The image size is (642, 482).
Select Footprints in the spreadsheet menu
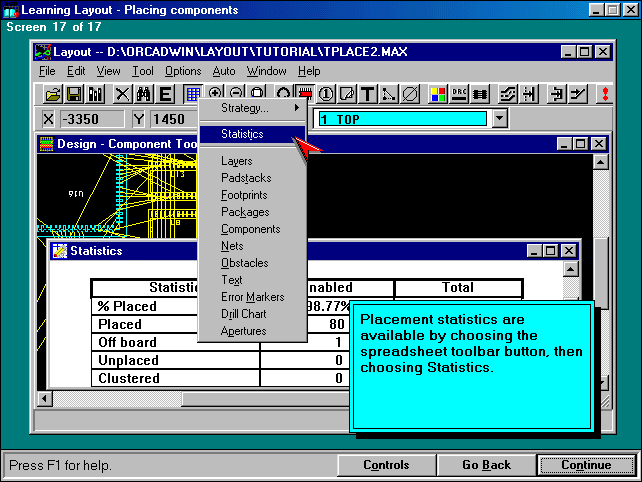click(244, 195)
